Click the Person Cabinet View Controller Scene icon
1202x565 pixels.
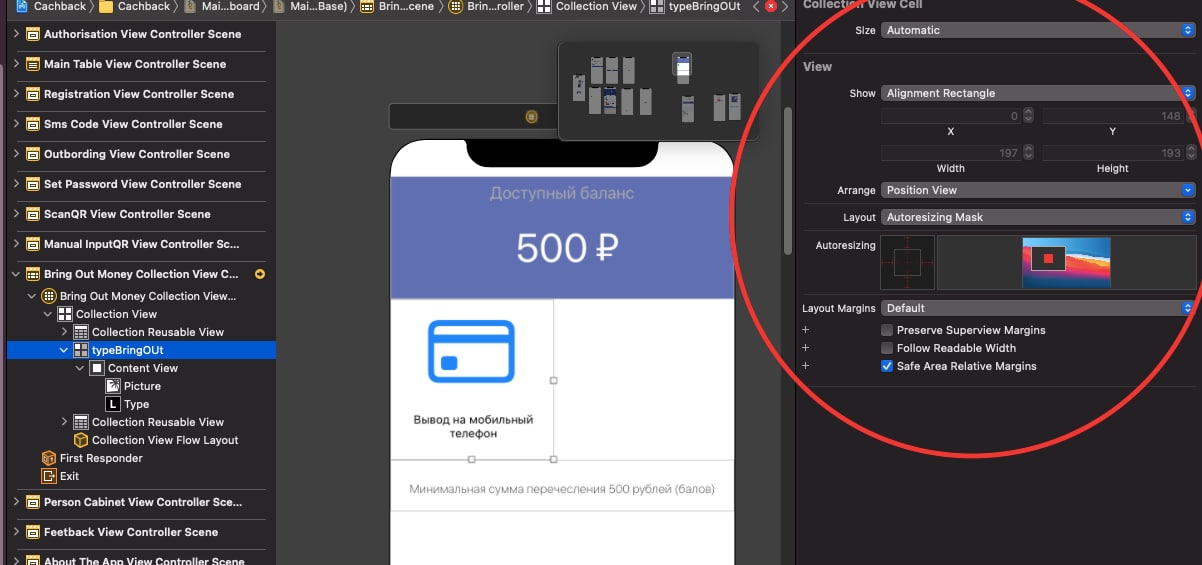[33, 502]
